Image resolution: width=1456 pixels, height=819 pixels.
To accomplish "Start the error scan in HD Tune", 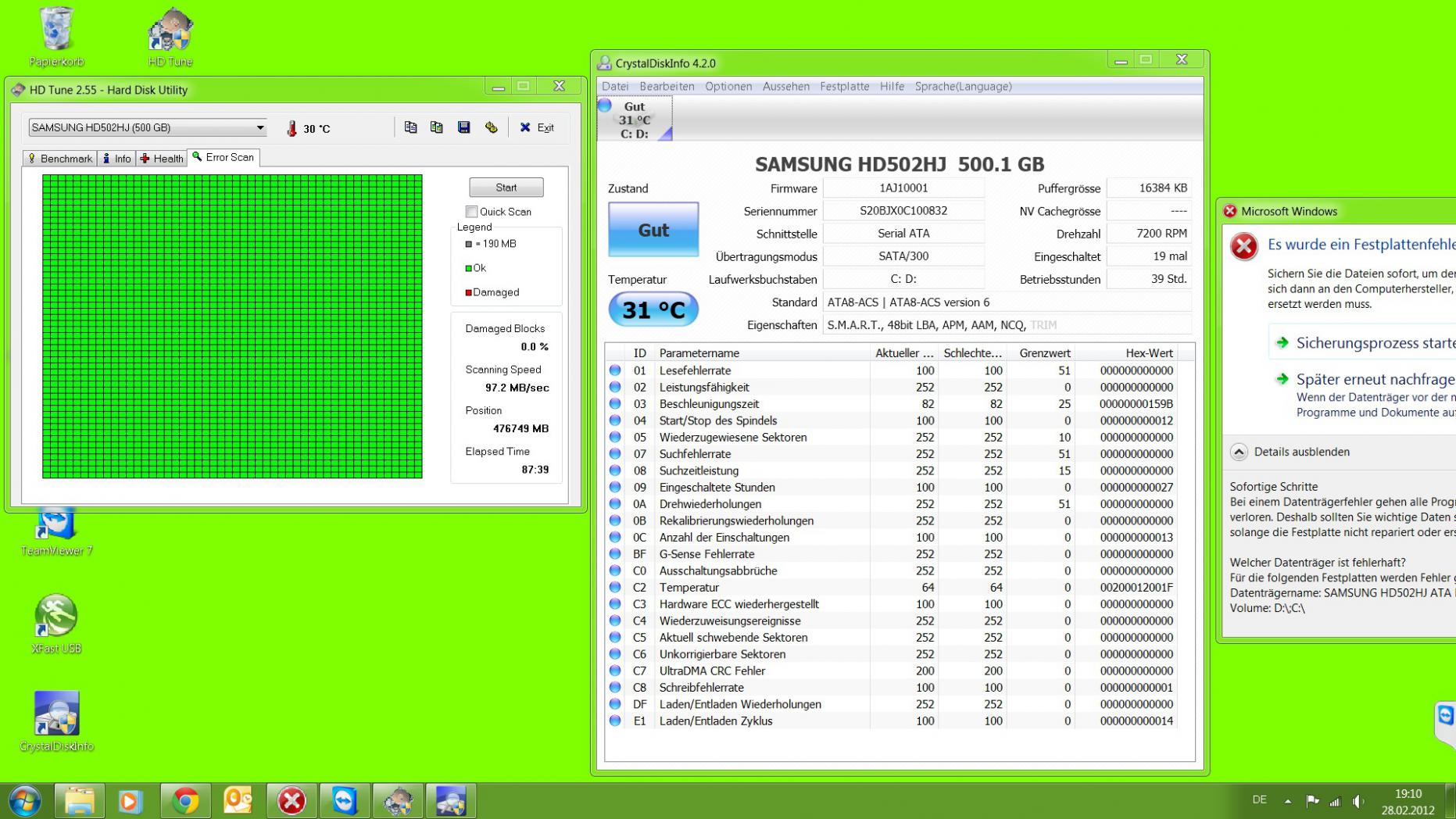I will 506,188.
